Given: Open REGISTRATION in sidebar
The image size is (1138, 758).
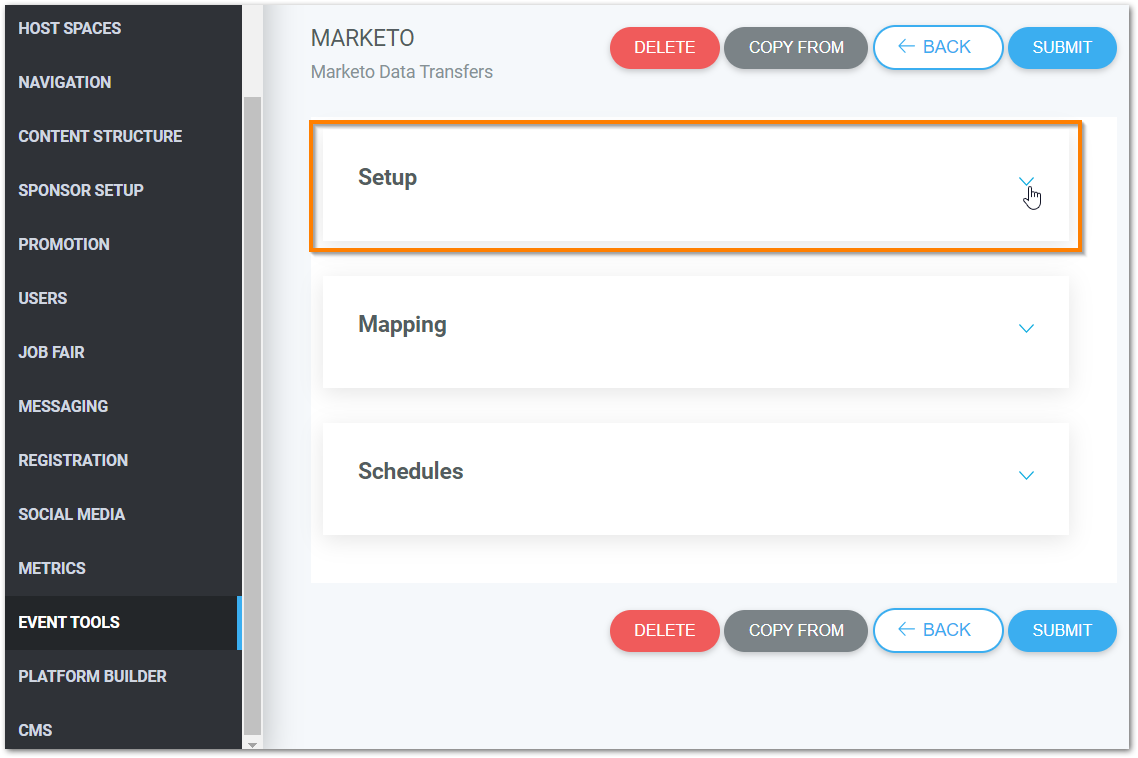Looking at the screenshot, I should tap(123, 460).
